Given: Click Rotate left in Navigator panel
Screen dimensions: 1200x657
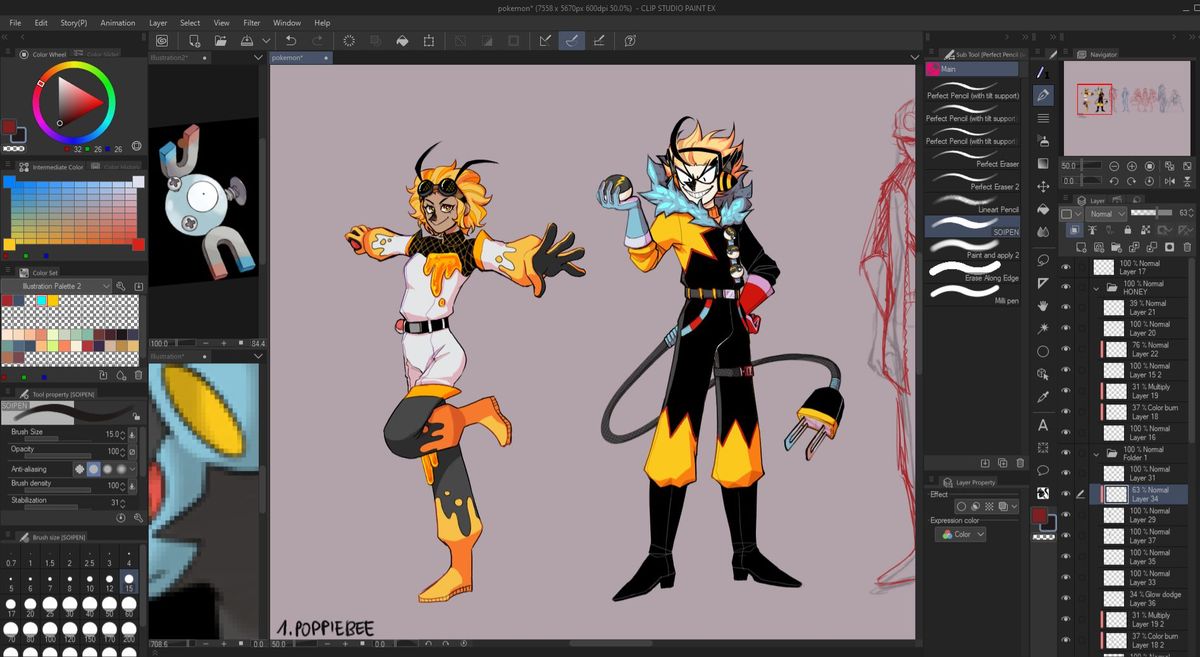Looking at the screenshot, I should click(1114, 181).
